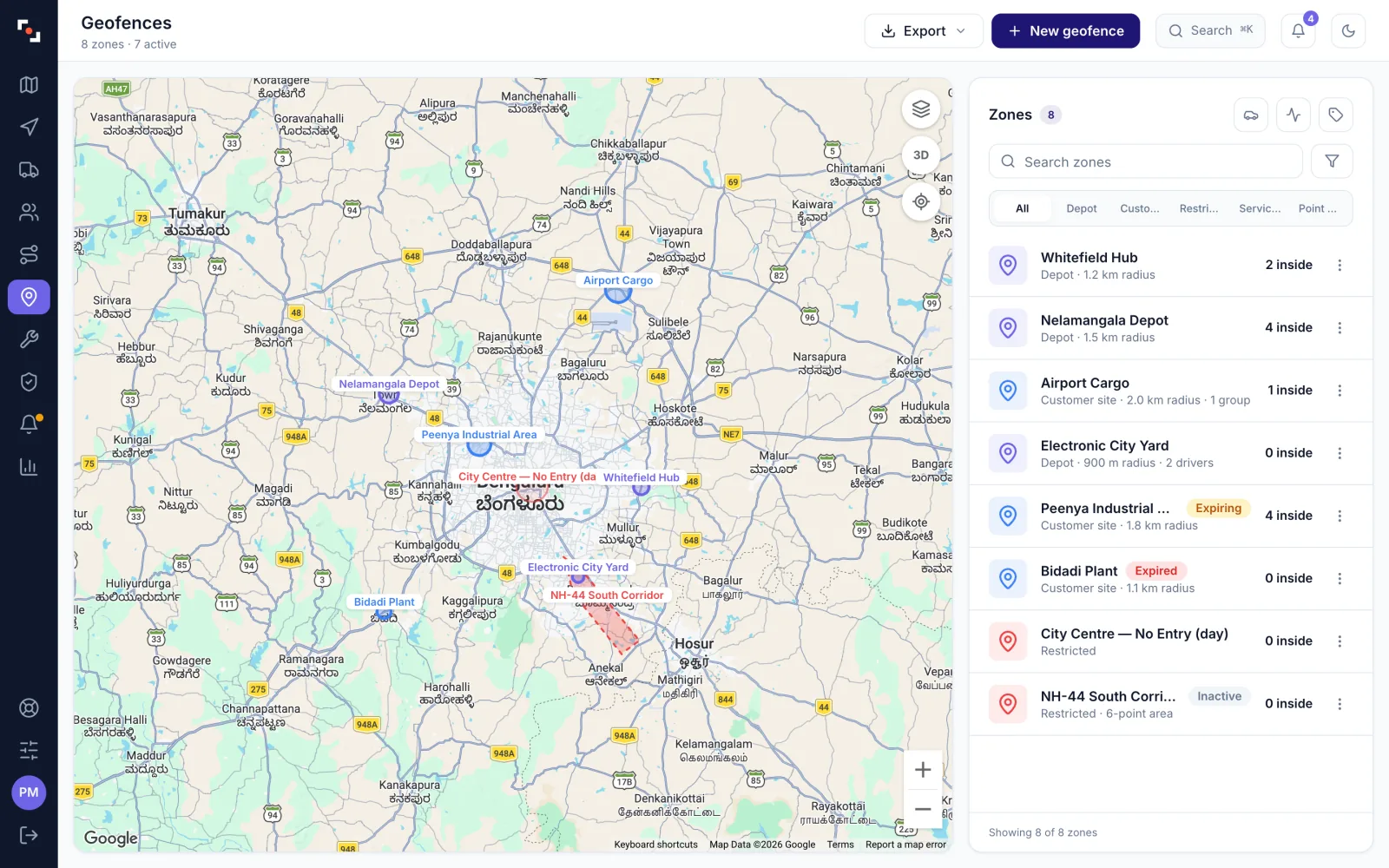This screenshot has height=868, width=1389.
Task: Click the tag icon in Zones header
Action: tap(1336, 115)
